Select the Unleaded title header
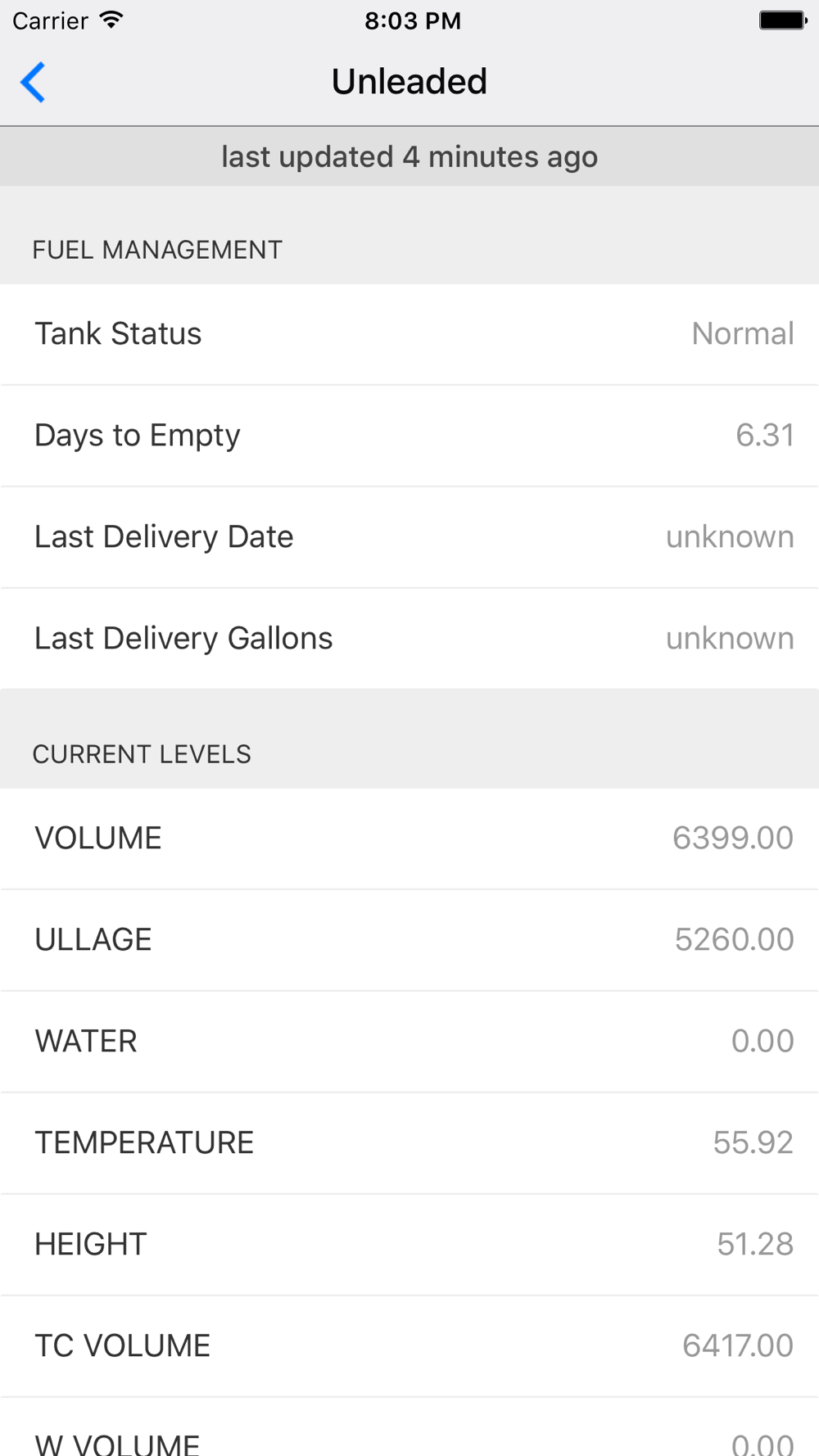The width and height of the screenshot is (819, 1456). (x=409, y=82)
